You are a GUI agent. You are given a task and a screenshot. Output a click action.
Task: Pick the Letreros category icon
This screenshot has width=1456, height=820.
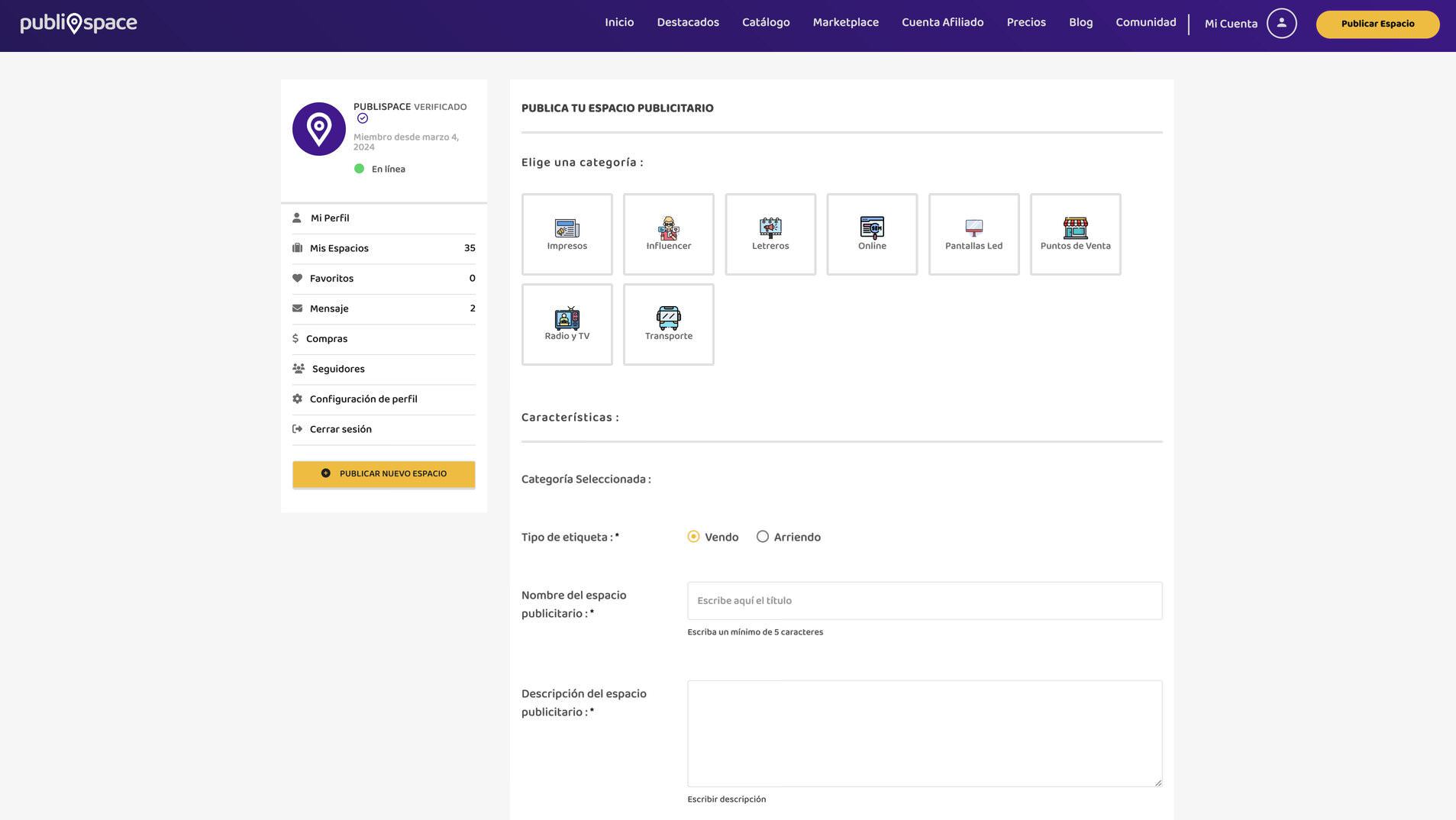pyautogui.click(x=770, y=228)
